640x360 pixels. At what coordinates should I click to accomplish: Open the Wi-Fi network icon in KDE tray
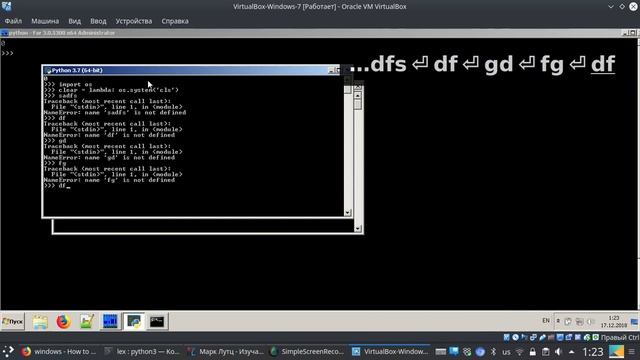[x=519, y=352]
